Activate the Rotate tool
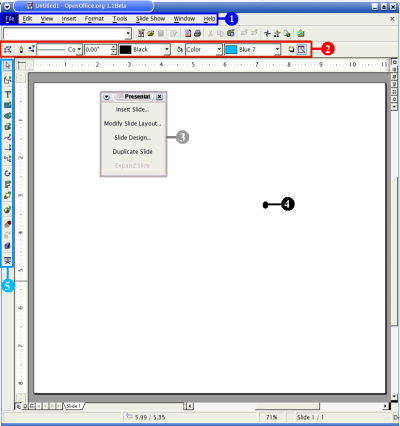400x426 pixels. click(x=7, y=173)
